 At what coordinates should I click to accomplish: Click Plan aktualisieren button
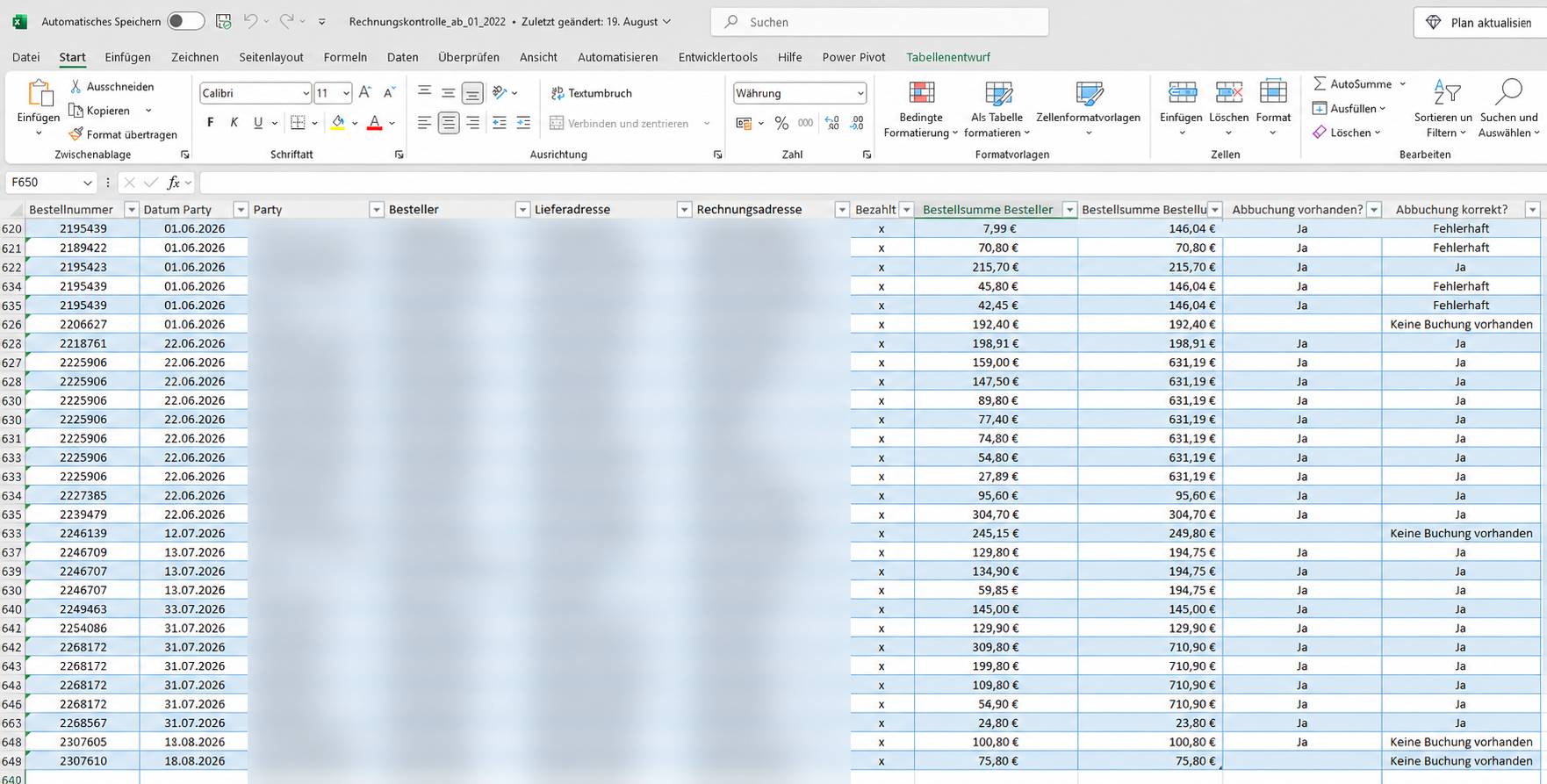[x=1480, y=22]
